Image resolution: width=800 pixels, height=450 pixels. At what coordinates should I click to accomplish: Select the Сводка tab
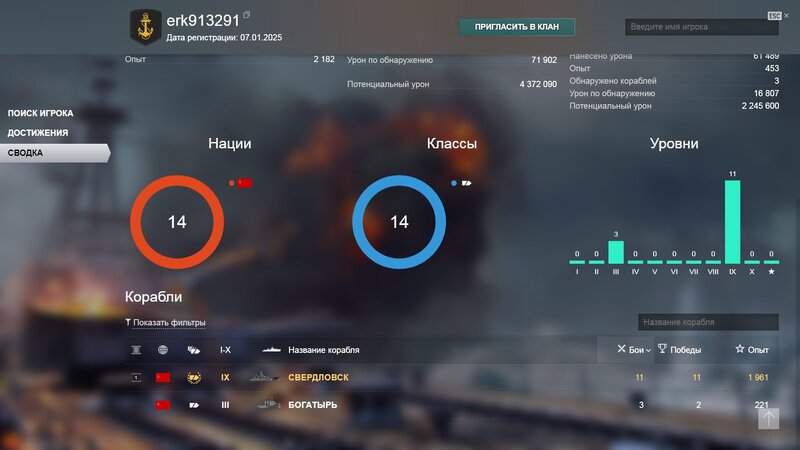point(26,153)
